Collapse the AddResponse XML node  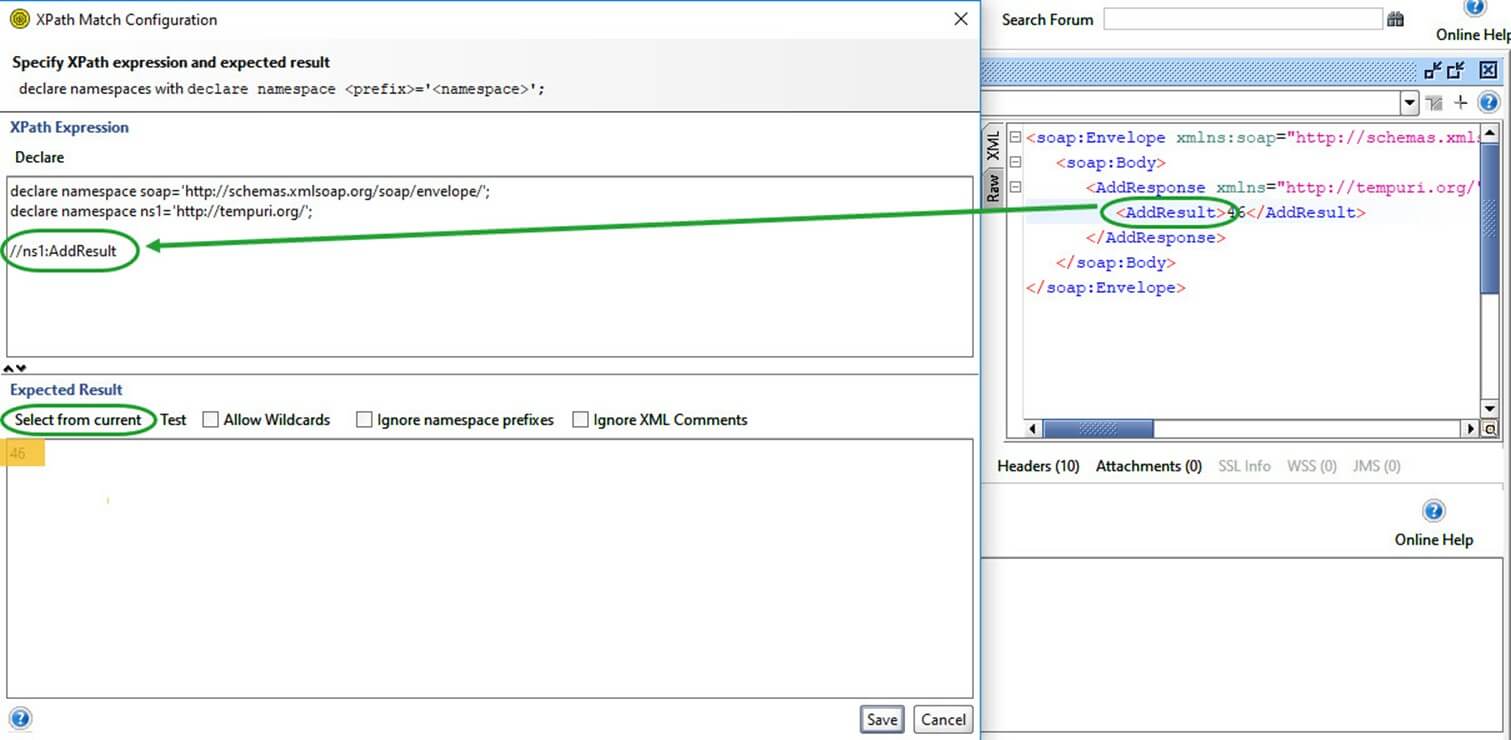coord(1015,187)
